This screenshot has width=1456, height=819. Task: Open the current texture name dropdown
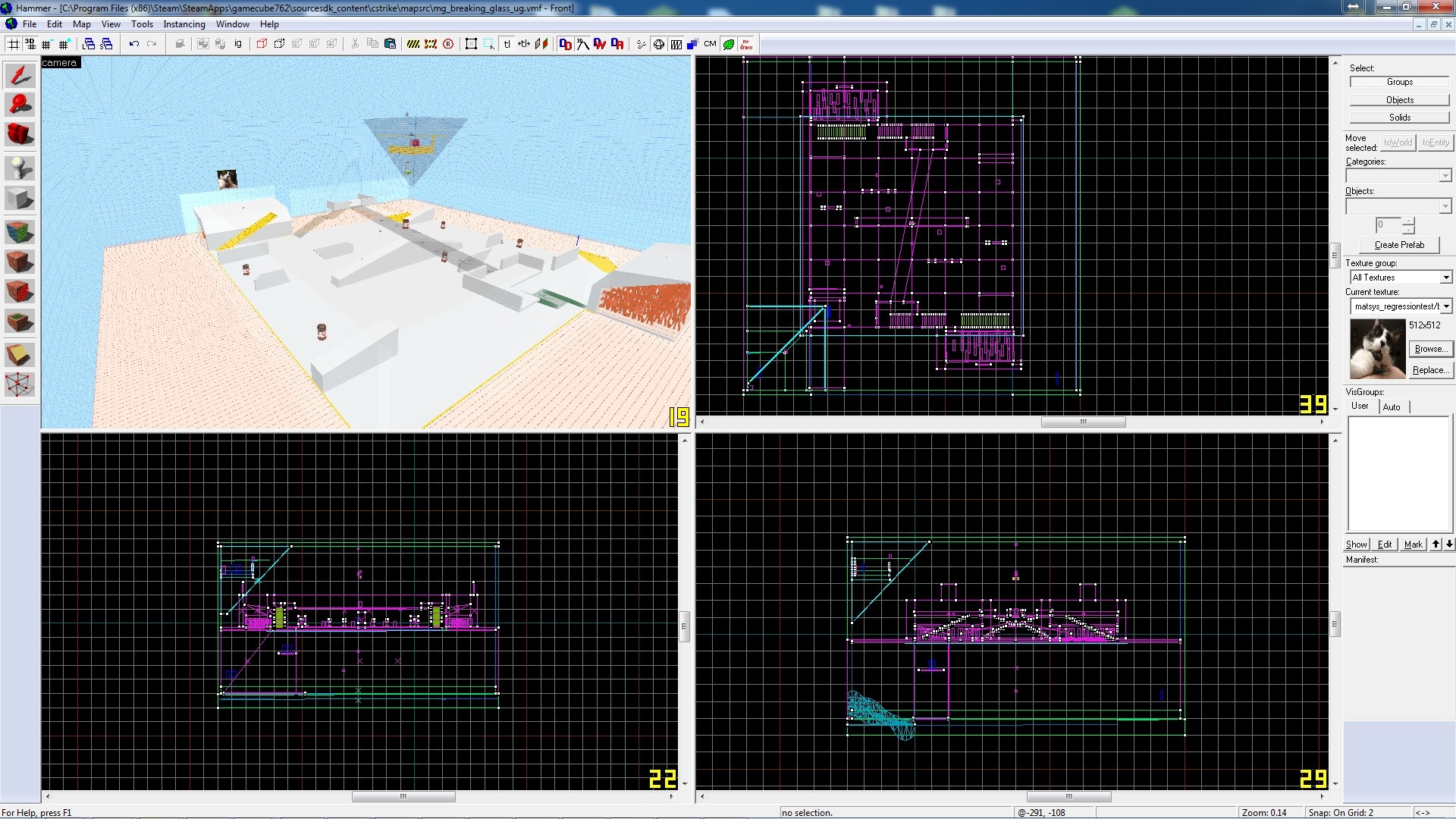point(1447,306)
